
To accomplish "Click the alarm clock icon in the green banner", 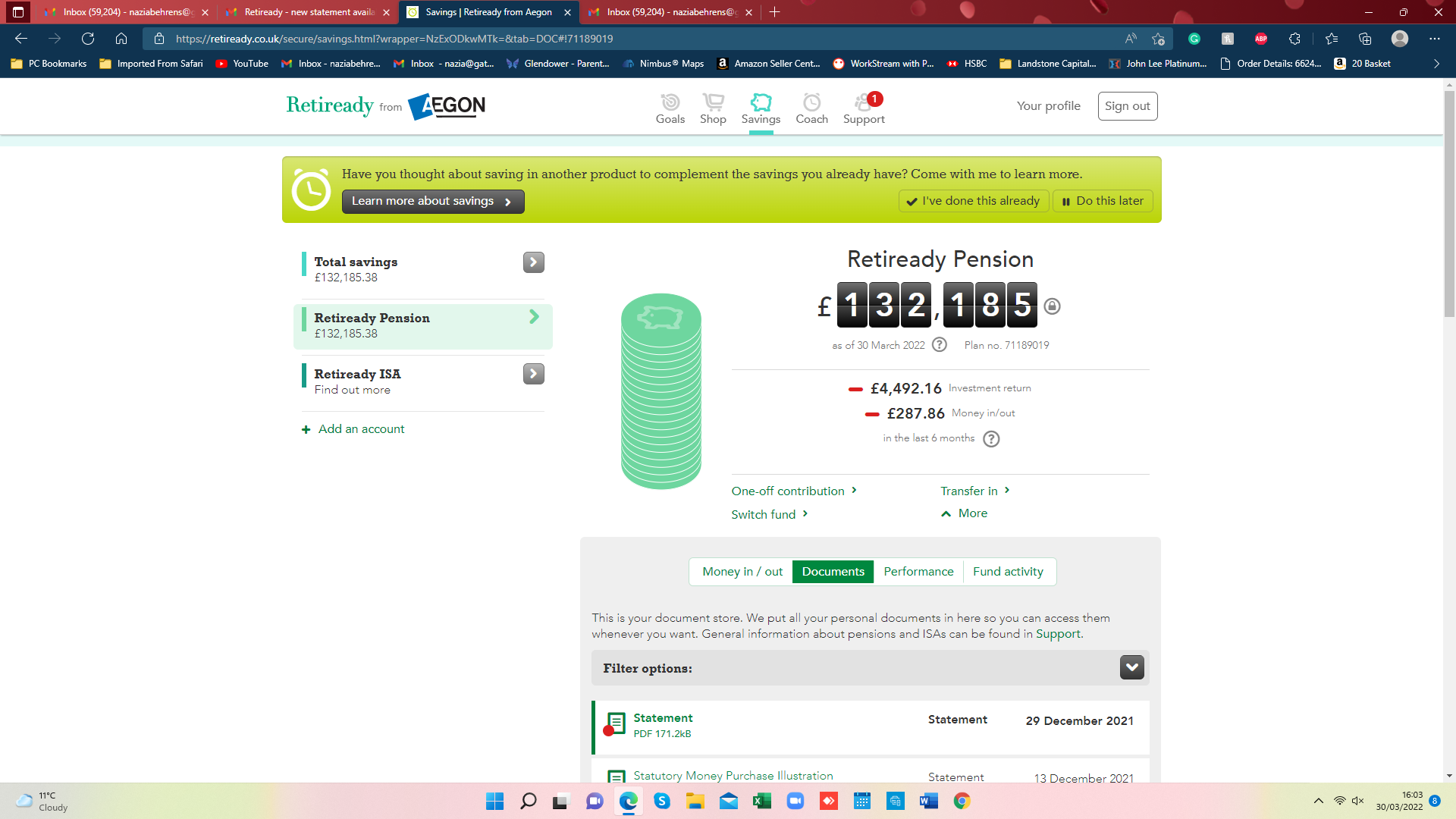I will pos(311,190).
